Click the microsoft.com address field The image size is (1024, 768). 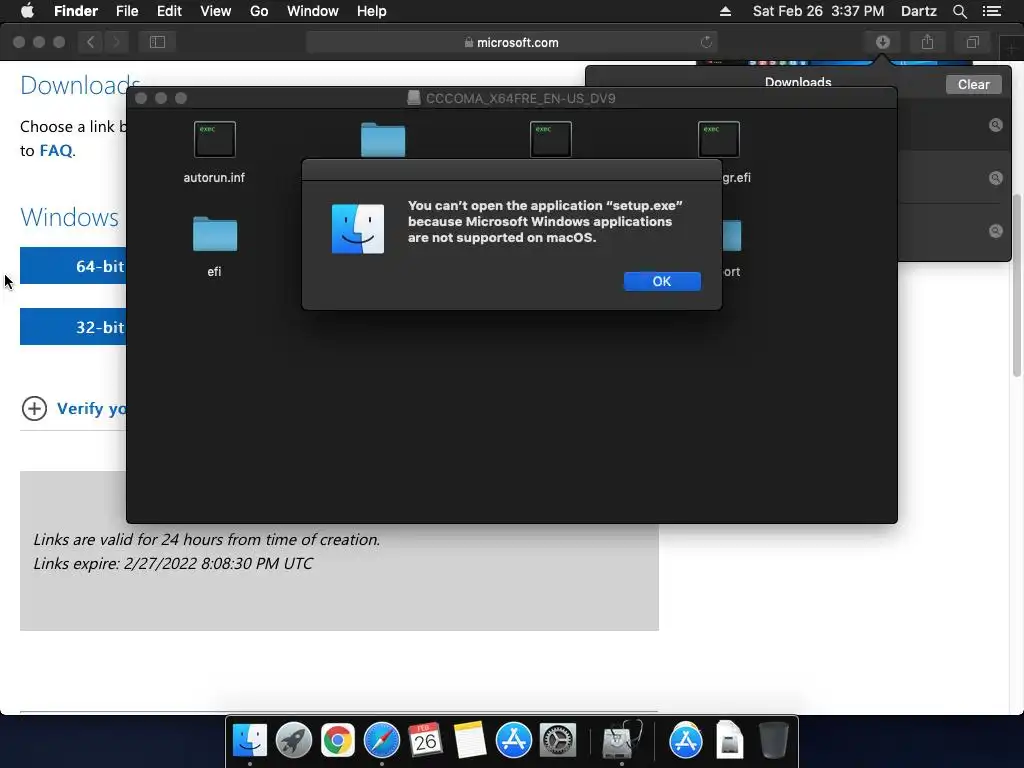[511, 42]
